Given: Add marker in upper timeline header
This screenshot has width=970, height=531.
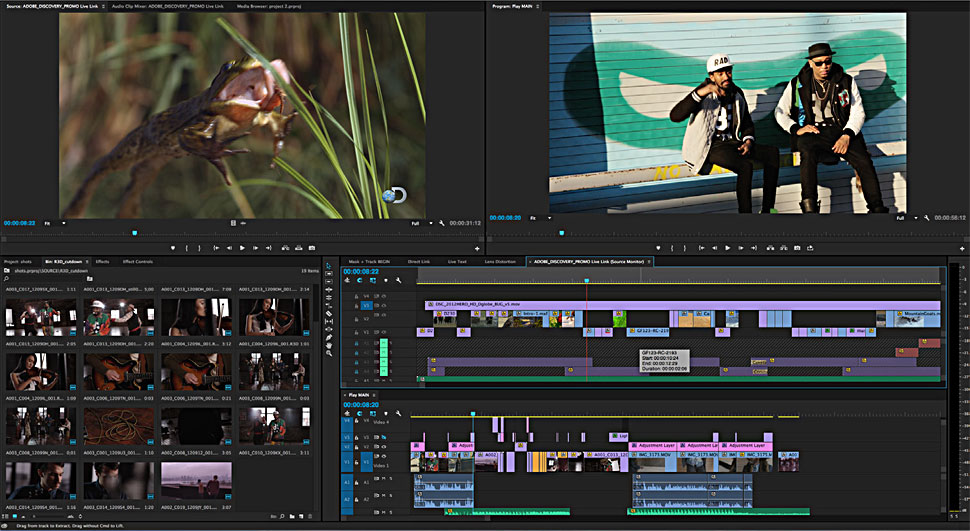Looking at the screenshot, I should click(385, 280).
